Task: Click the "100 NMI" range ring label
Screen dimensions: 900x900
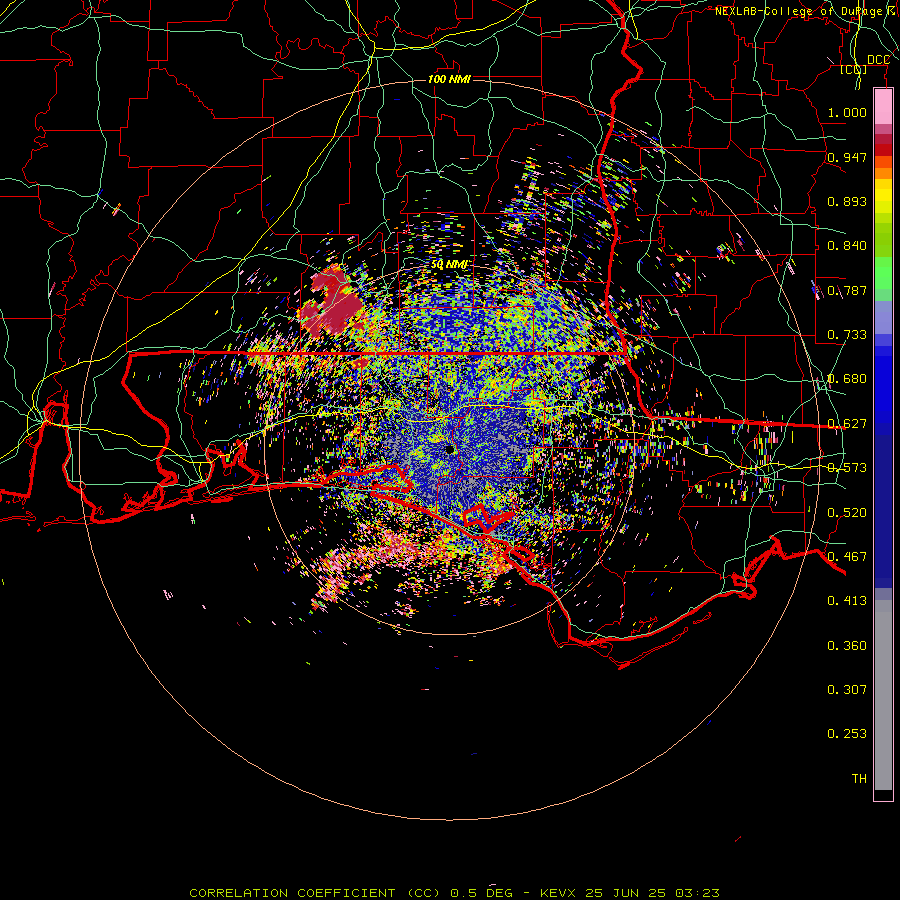Action: tap(449, 79)
